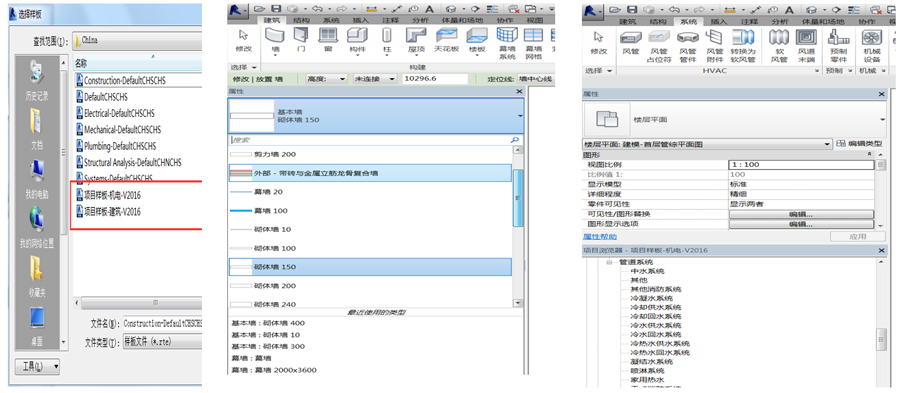
Task: Select the 屋顶 (Roof) tool icon
Action: coord(416,36)
